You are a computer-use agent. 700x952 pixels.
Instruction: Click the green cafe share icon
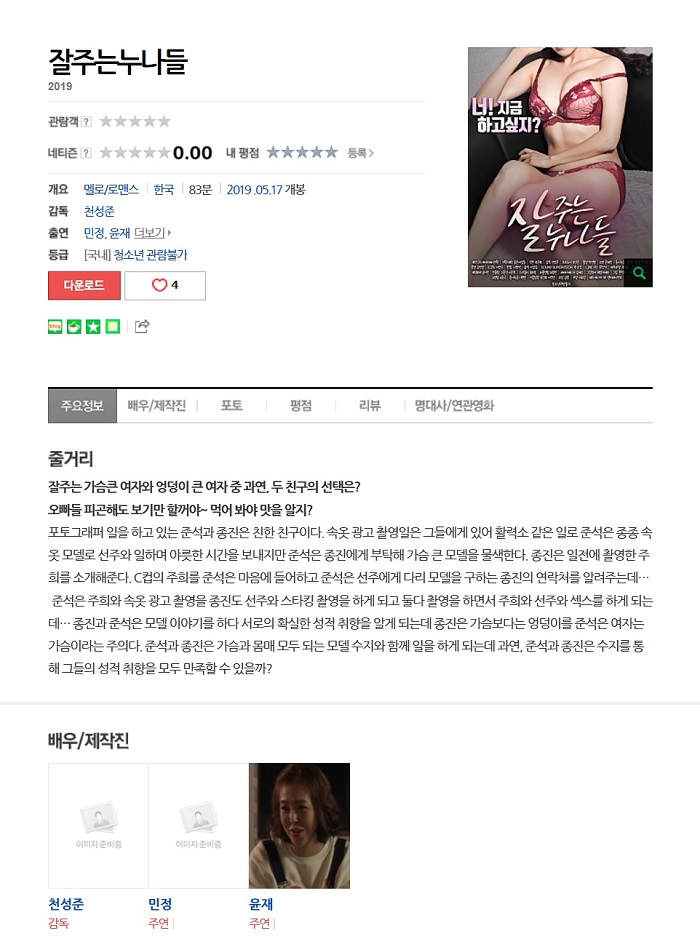pos(74,327)
